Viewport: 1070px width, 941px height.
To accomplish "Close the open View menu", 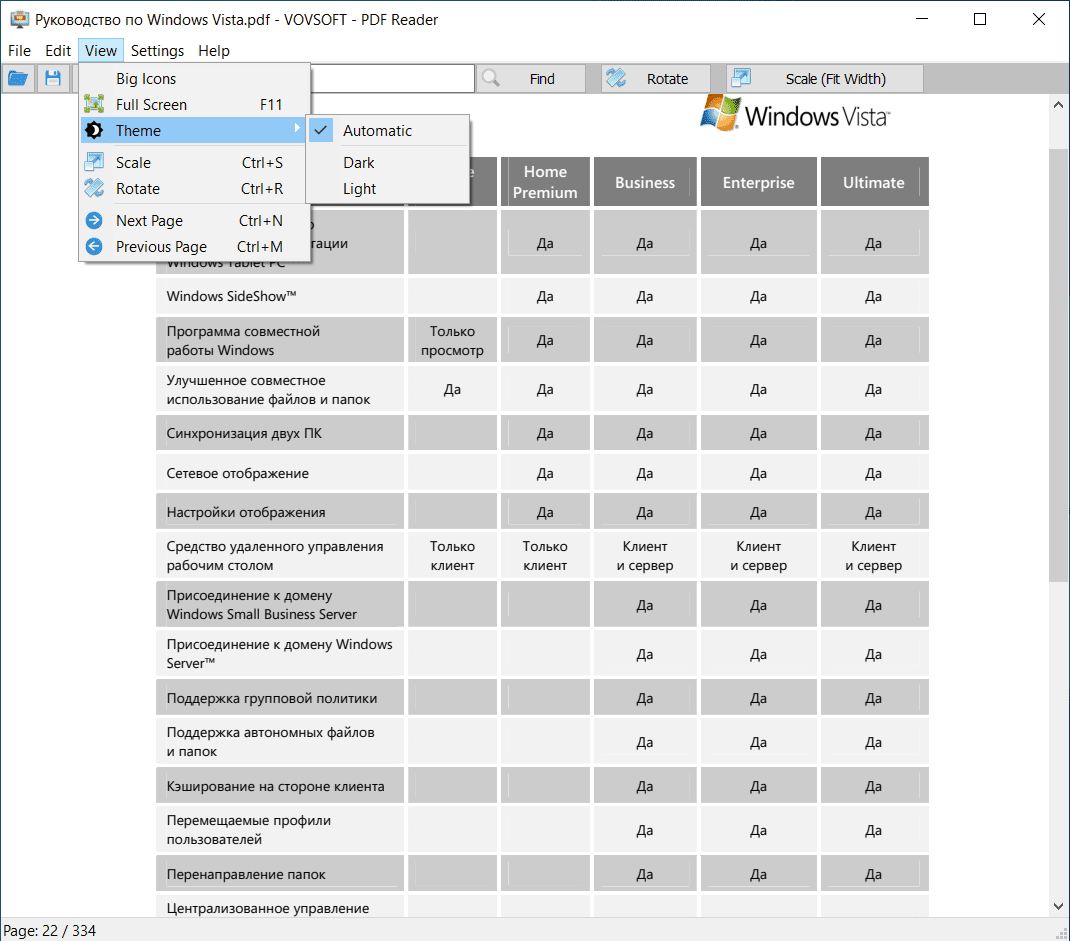I will [x=101, y=50].
